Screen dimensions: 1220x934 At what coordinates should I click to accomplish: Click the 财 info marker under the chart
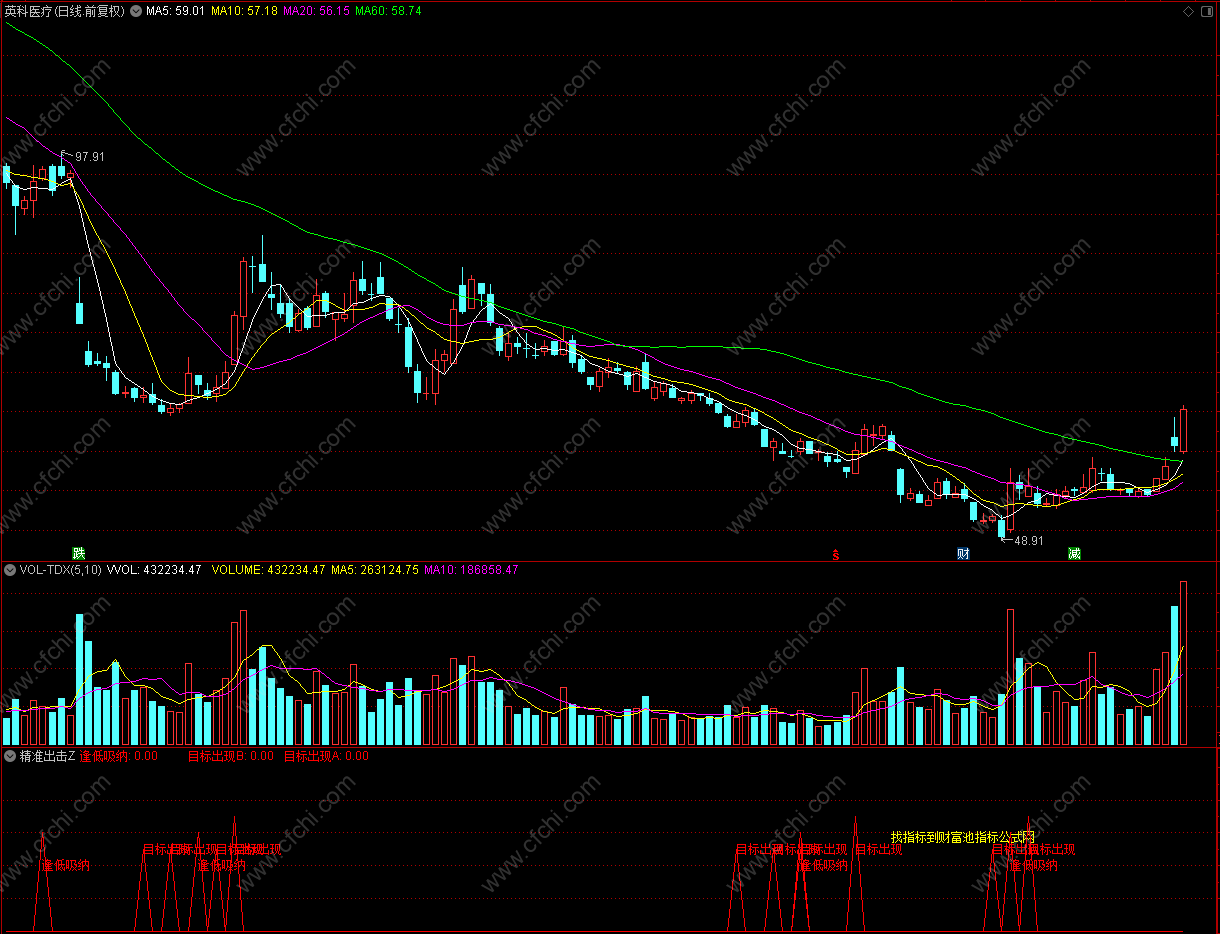coord(963,553)
